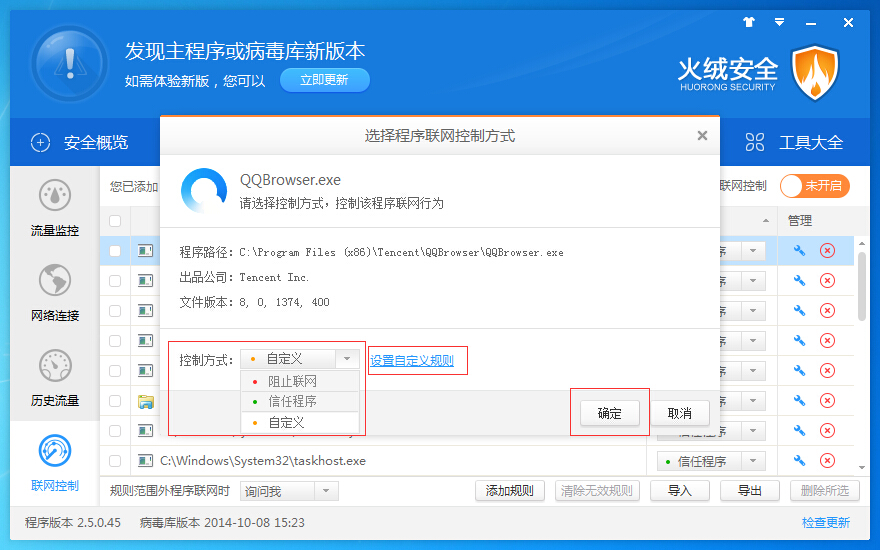Open 检查更新 link
The image size is (880, 550).
coord(826,522)
